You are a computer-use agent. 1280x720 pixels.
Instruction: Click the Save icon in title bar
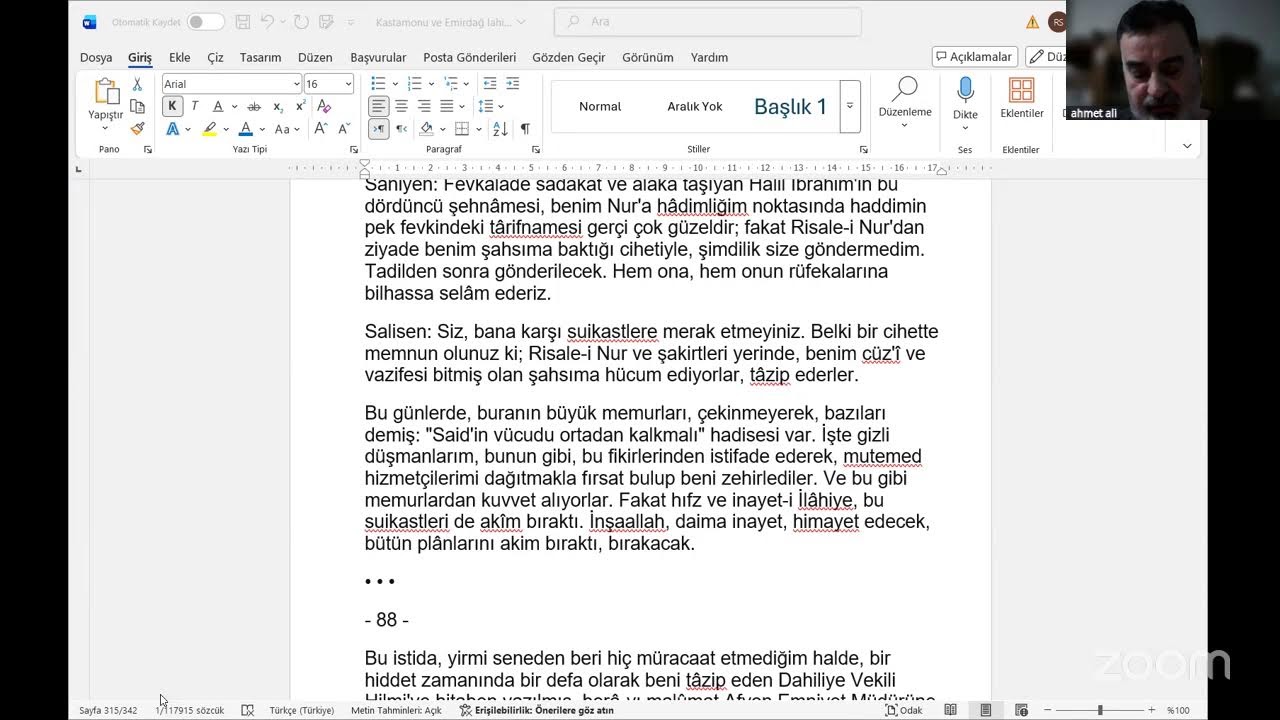click(x=244, y=21)
